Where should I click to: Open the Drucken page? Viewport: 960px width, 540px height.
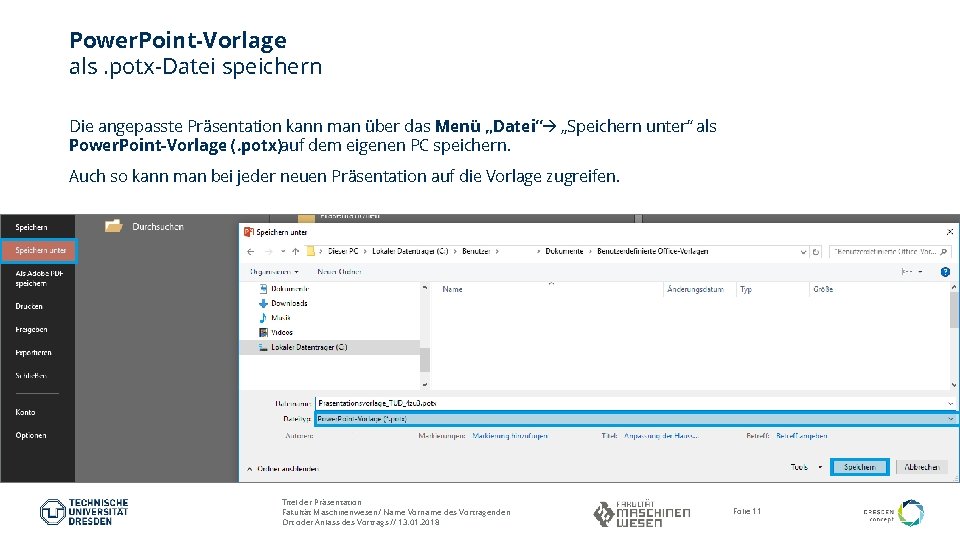point(29,306)
